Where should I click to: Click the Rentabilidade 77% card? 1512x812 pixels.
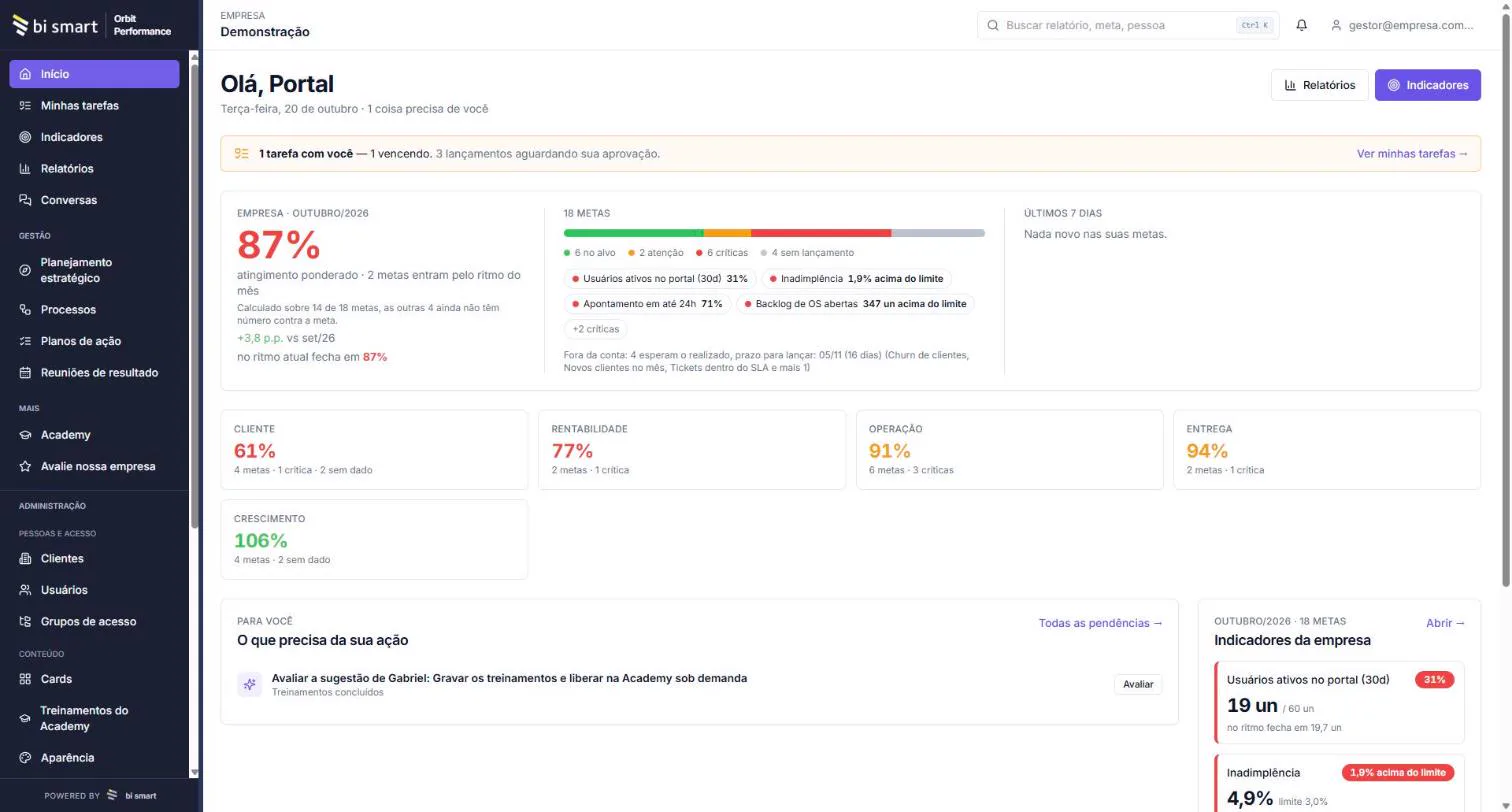pyautogui.click(x=692, y=449)
